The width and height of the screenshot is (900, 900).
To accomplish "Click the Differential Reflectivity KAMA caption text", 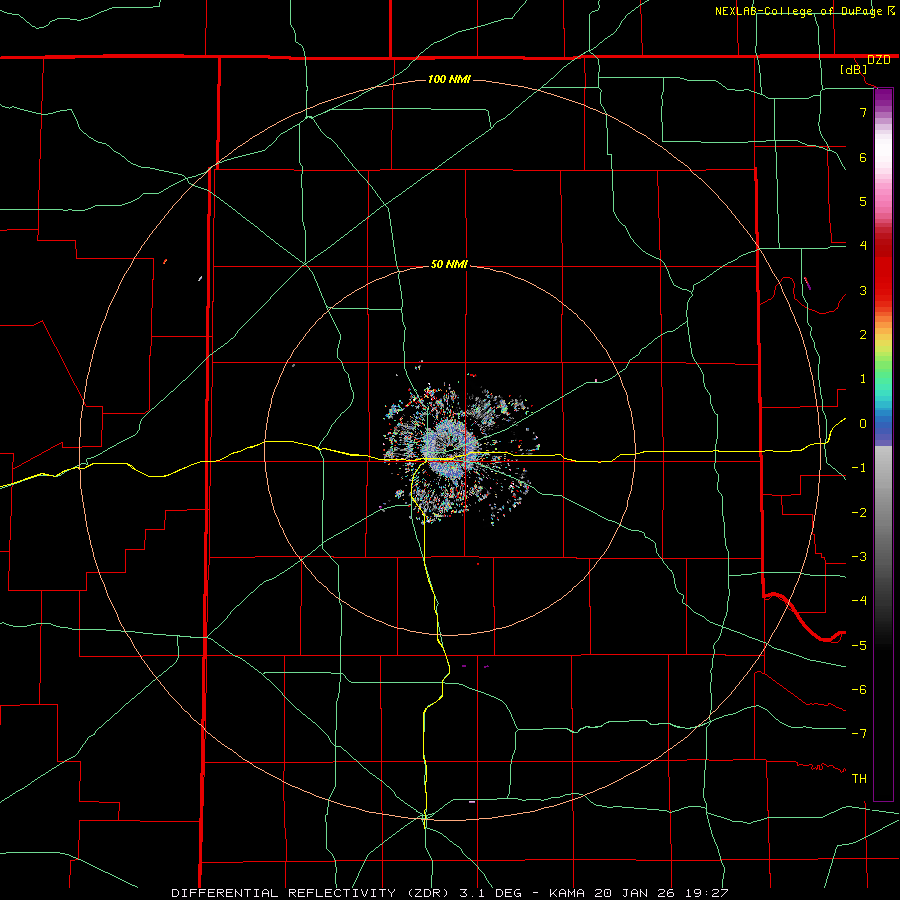I will pyautogui.click(x=450, y=893).
